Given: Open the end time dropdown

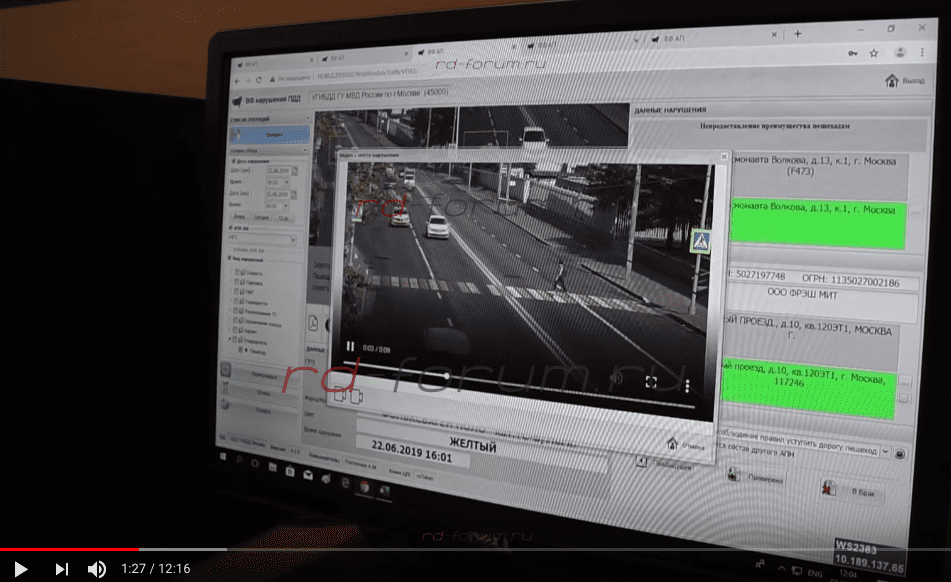Looking at the screenshot, I should tap(285, 206).
